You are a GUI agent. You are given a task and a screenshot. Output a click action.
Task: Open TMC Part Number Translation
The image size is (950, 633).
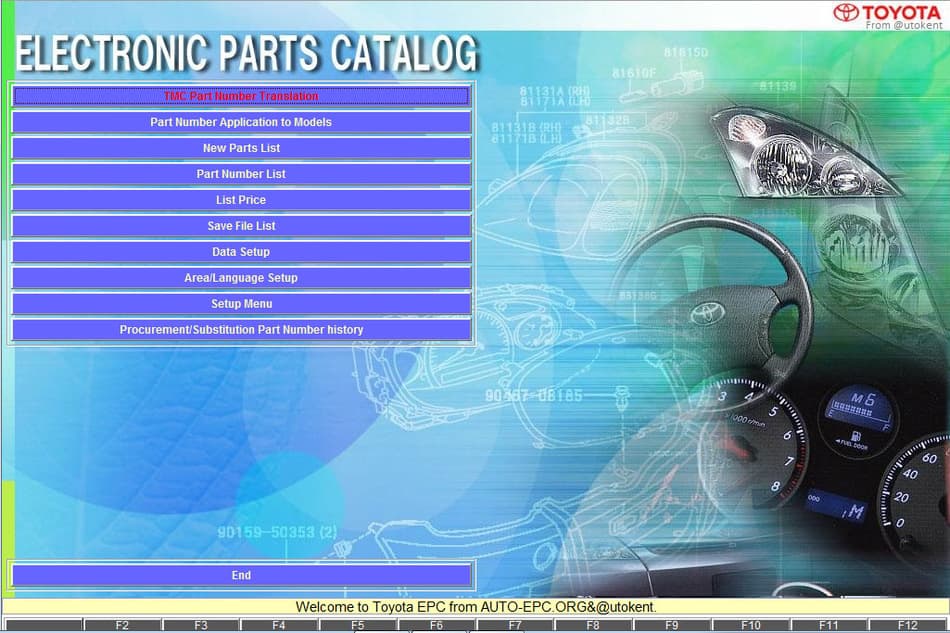click(x=241, y=96)
